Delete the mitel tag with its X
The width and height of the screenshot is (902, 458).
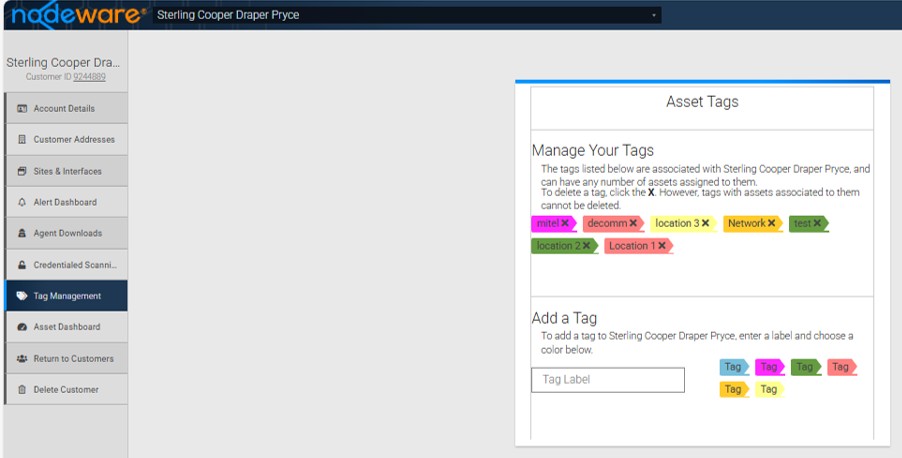click(x=565, y=223)
